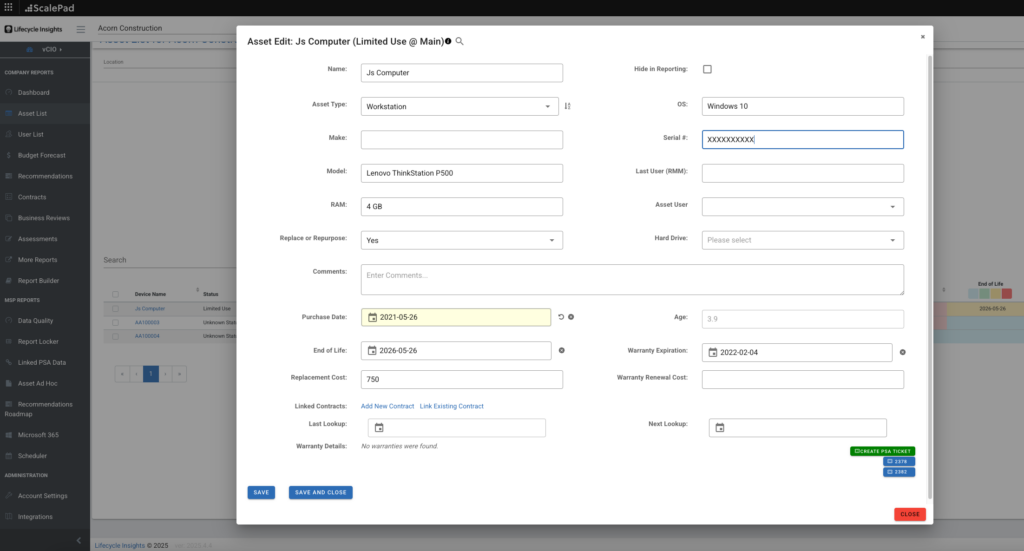Screen dimensions: 1024x551
Task: Open the Asset Type Workstation dropdown
Action: point(459,106)
